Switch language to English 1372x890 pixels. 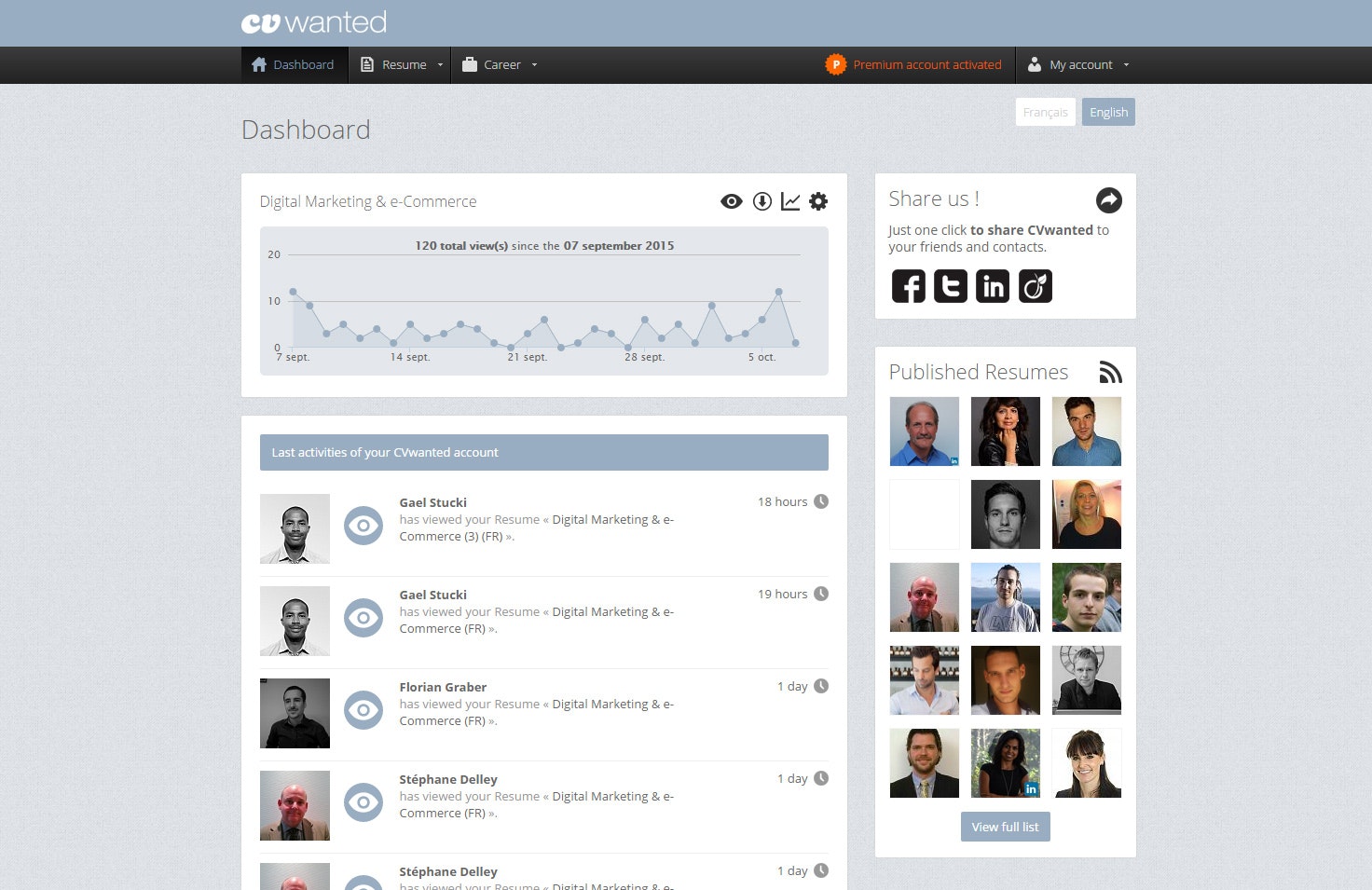tap(1108, 112)
